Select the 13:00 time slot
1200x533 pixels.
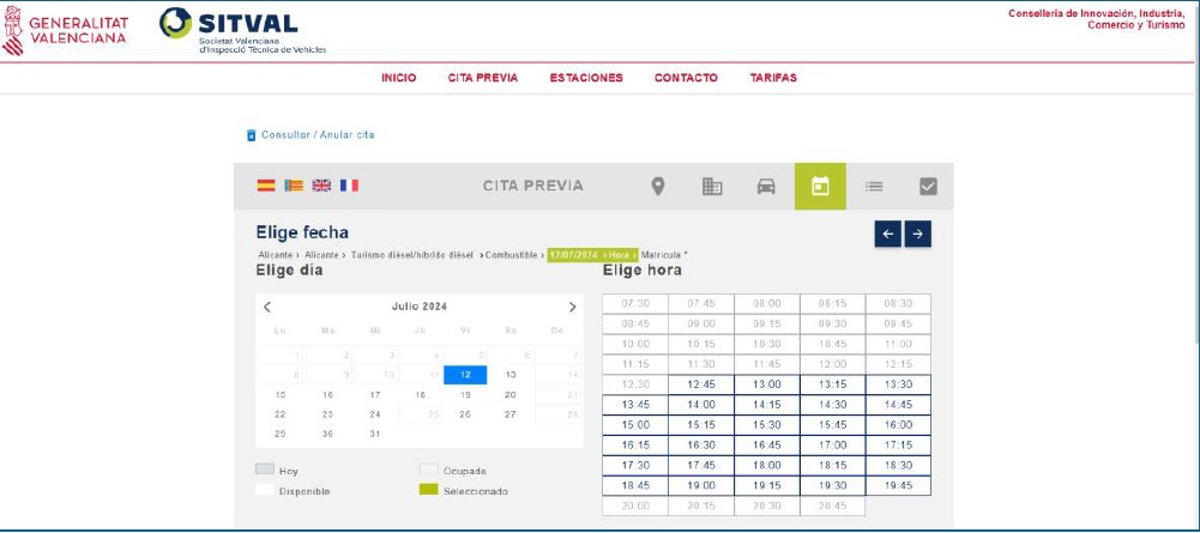tap(767, 385)
